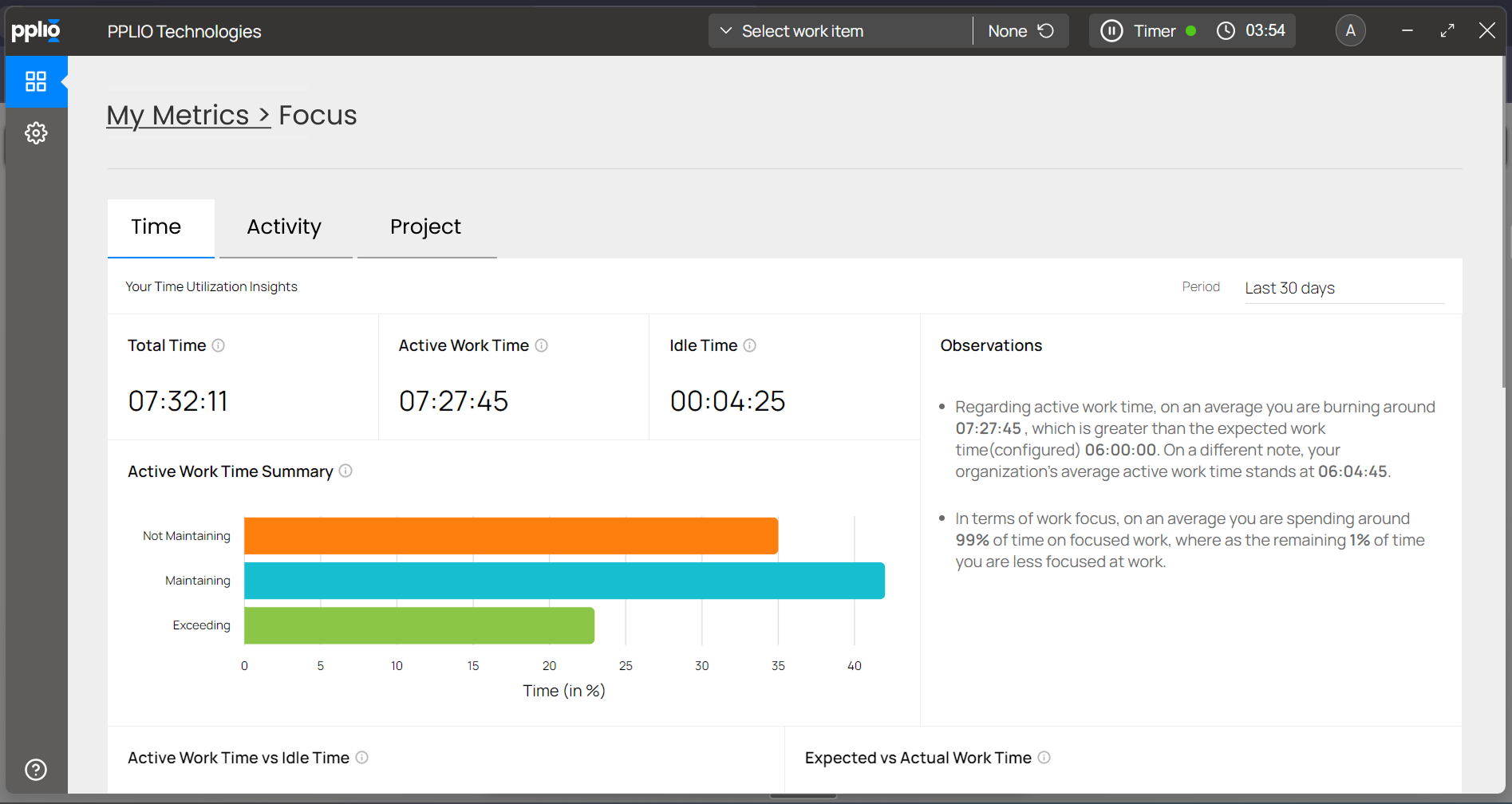Pause the running timer
Viewport: 1512px width, 804px height.
[x=1111, y=30]
